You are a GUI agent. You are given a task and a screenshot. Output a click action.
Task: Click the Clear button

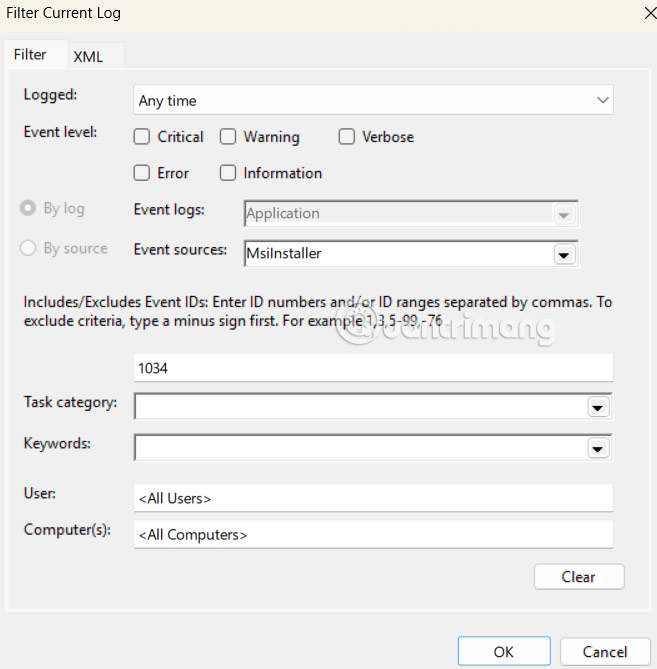tap(579, 577)
